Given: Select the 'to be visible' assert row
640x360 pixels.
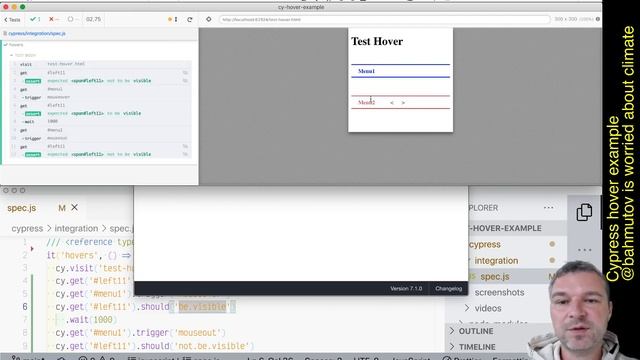Looking at the screenshot, I should point(100,113).
